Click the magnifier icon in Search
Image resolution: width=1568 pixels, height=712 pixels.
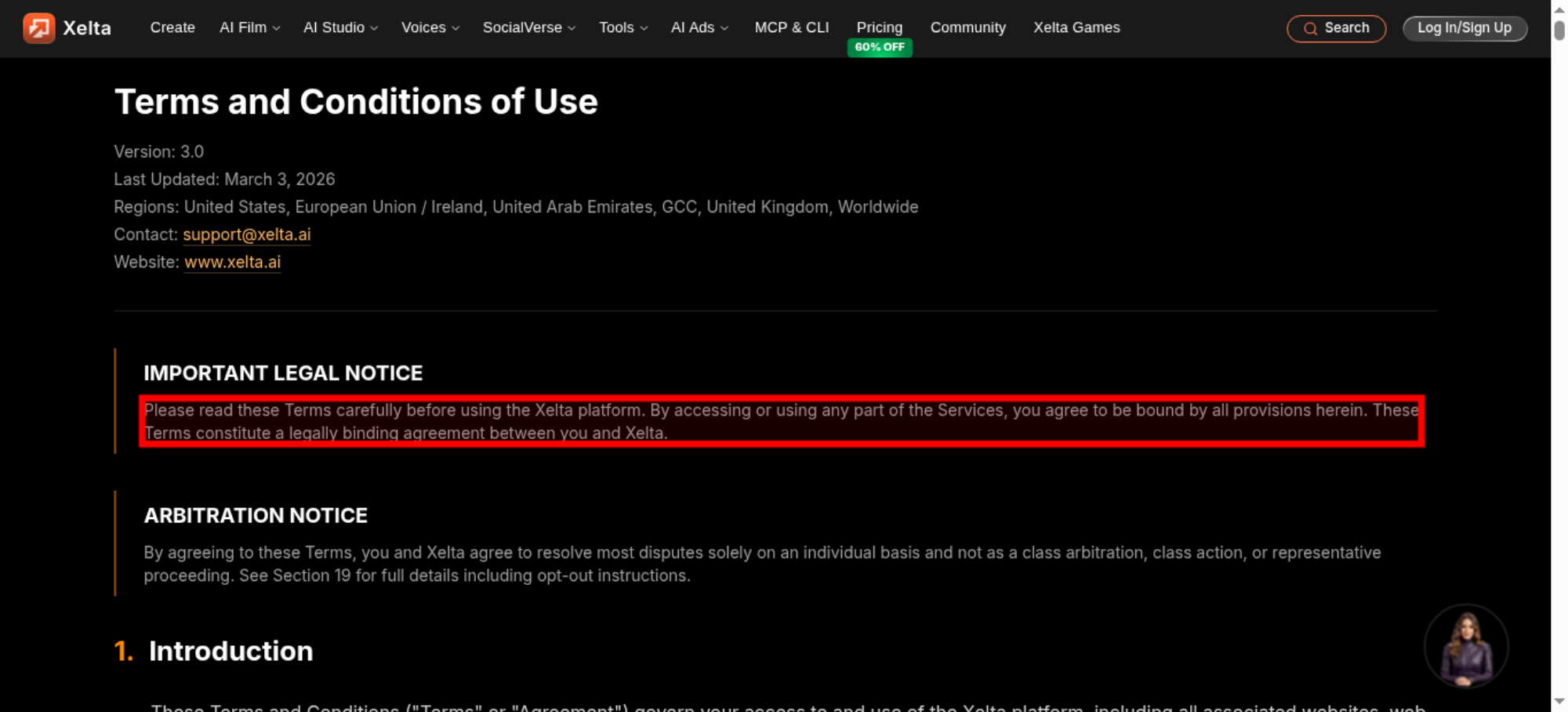coord(1310,29)
